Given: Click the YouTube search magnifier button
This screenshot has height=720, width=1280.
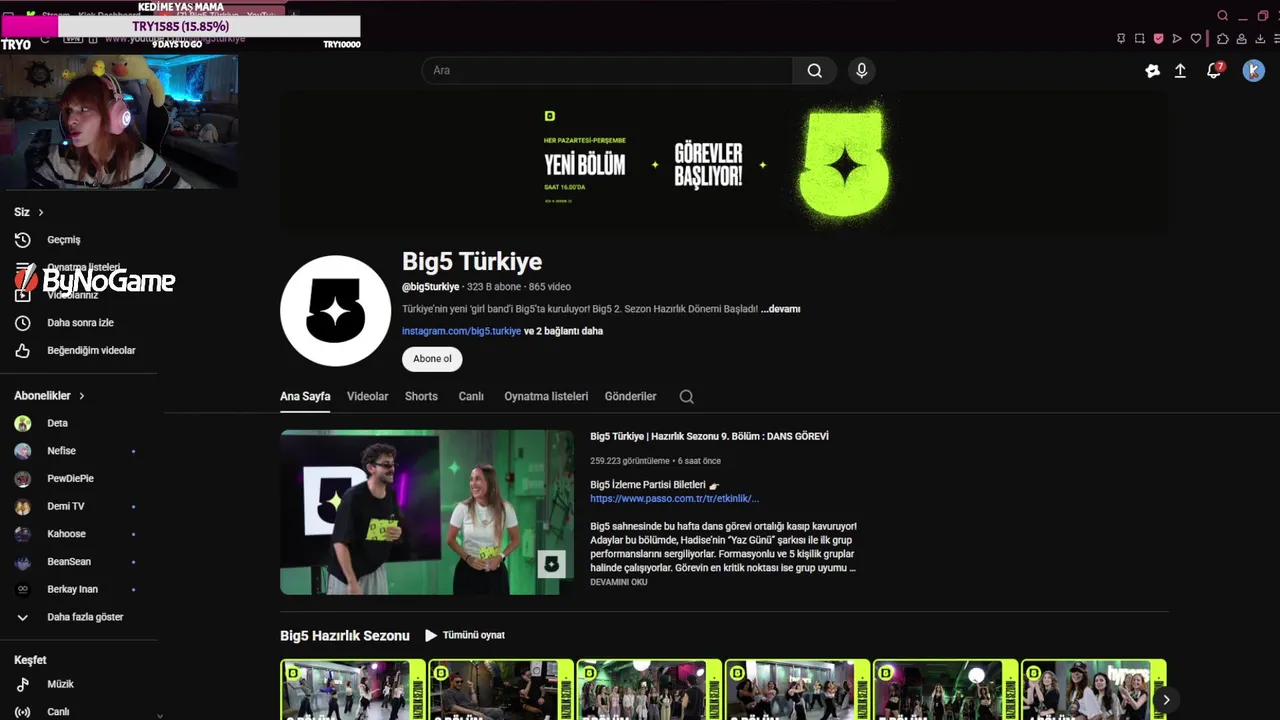Looking at the screenshot, I should click(814, 70).
